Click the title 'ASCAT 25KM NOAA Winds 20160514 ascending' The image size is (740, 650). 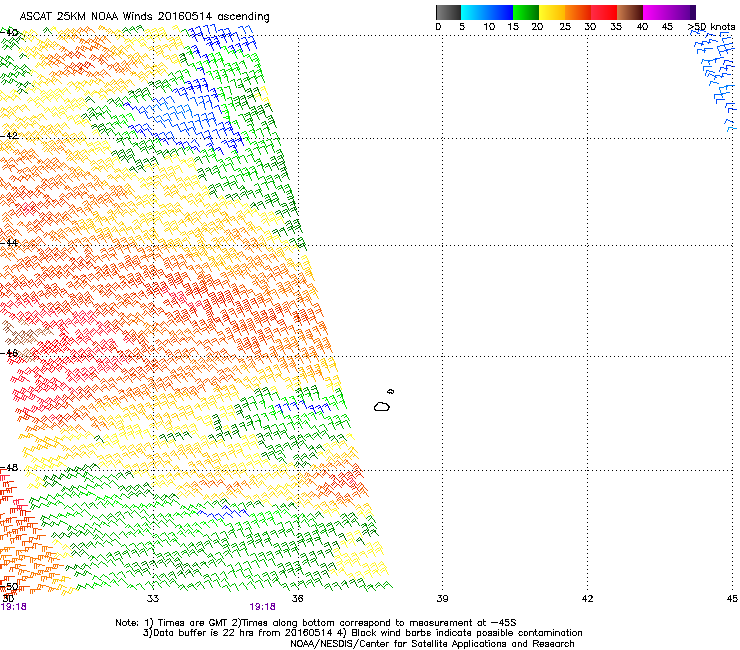pos(144,17)
